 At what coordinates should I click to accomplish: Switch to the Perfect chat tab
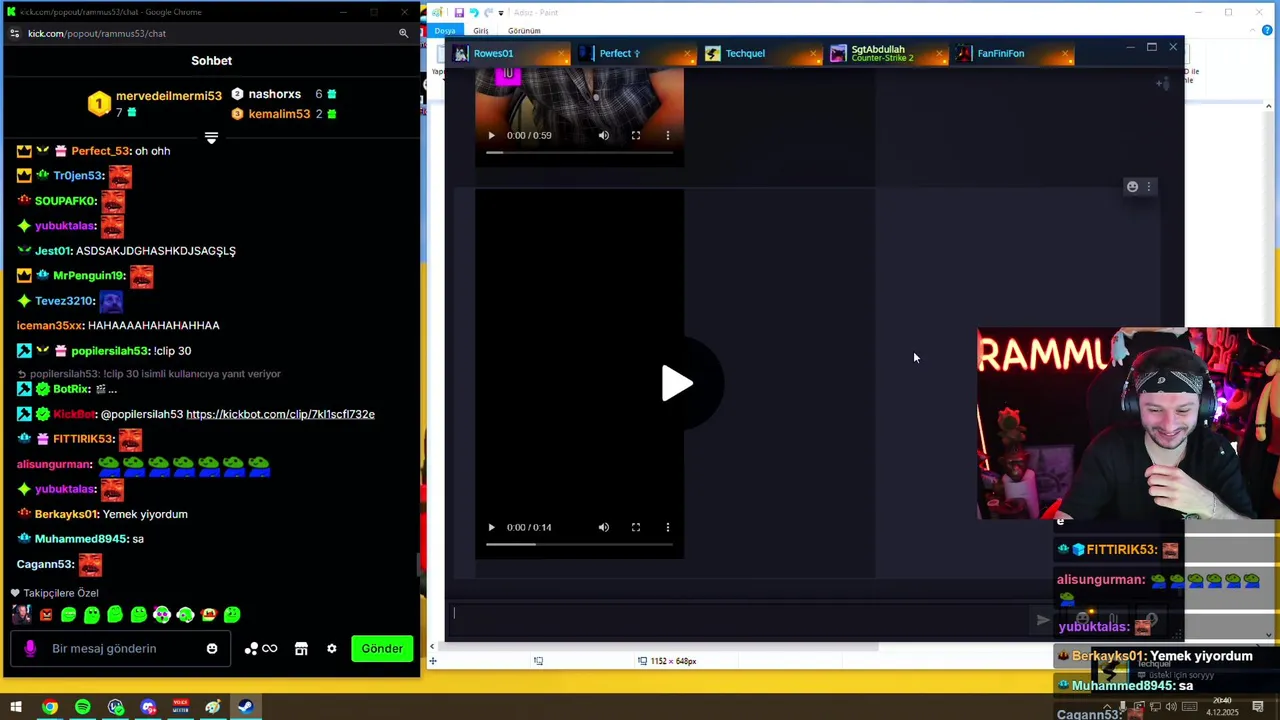pos(635,53)
